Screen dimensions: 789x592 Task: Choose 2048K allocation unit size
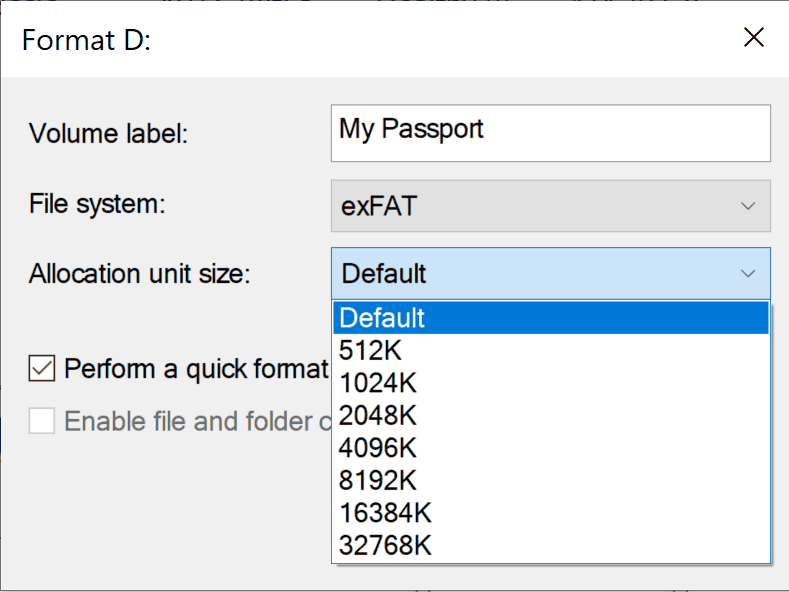point(550,415)
